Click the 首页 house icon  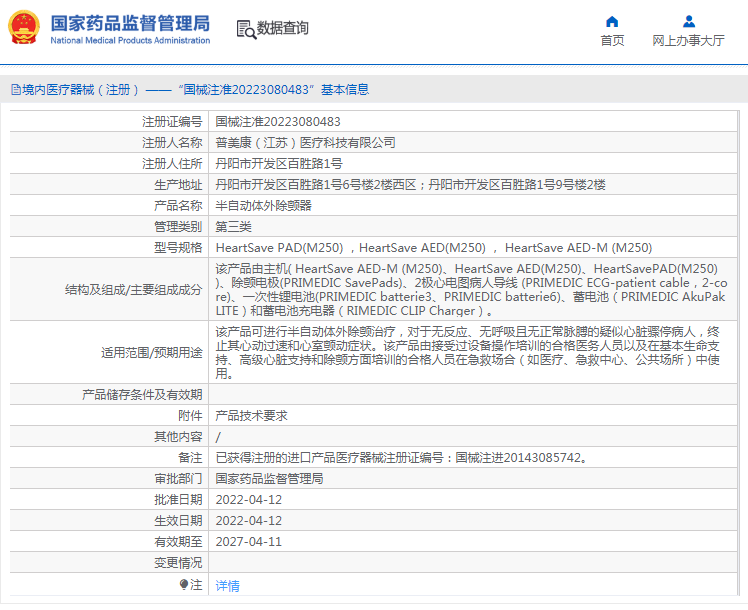[x=612, y=21]
